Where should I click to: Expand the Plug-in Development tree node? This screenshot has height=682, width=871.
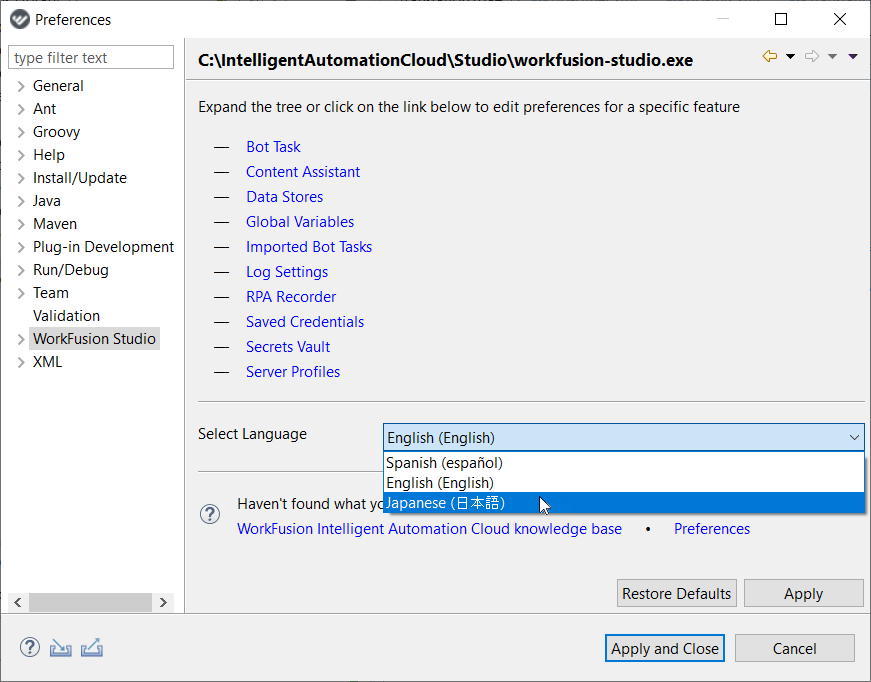(x=21, y=247)
